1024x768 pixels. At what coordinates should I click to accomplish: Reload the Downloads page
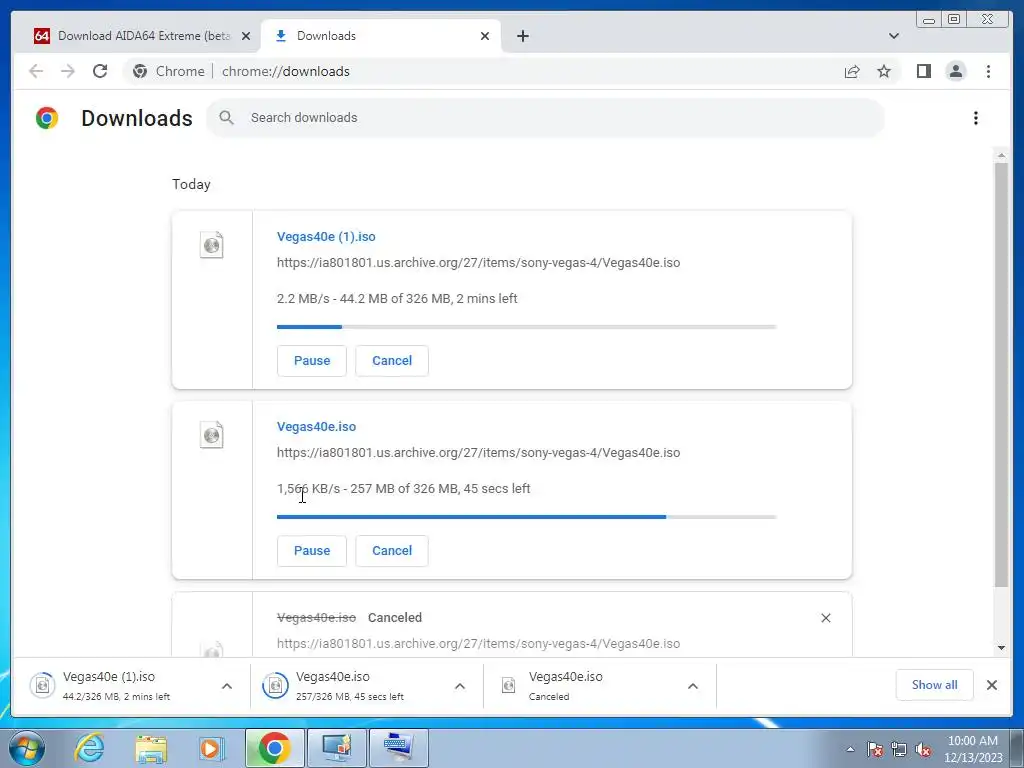pos(100,71)
